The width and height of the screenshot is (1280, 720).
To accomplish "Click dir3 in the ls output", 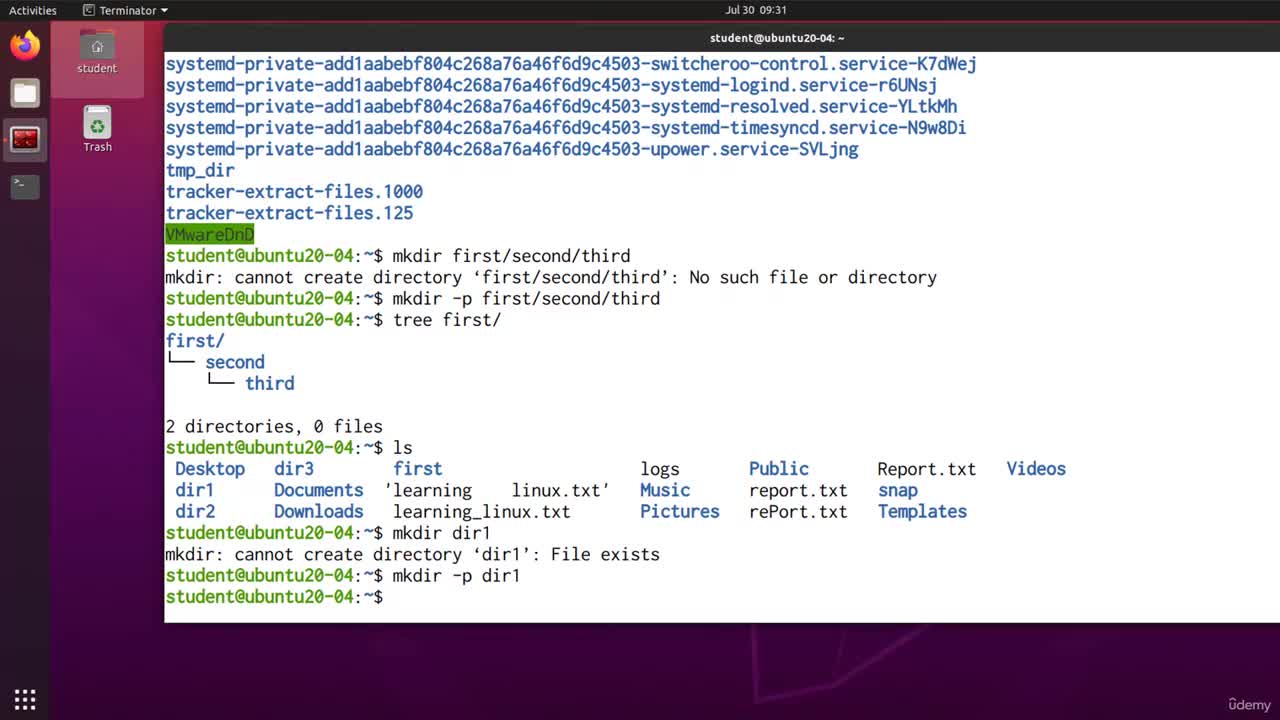I will [294, 469].
